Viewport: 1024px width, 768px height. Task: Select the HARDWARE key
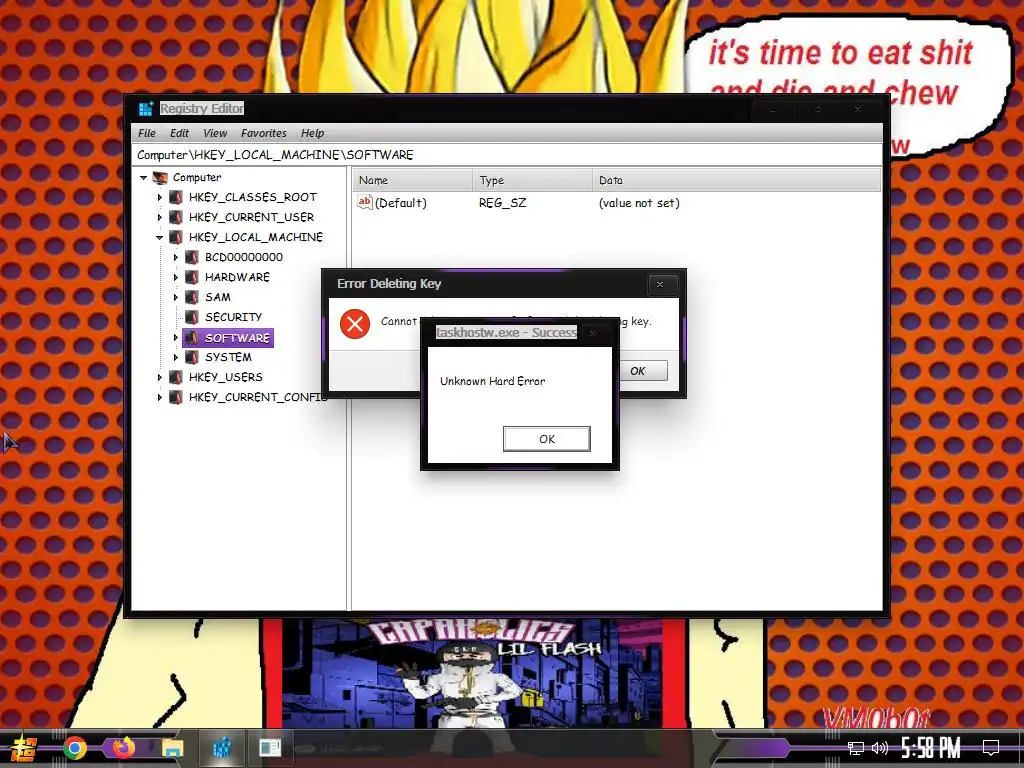point(237,278)
